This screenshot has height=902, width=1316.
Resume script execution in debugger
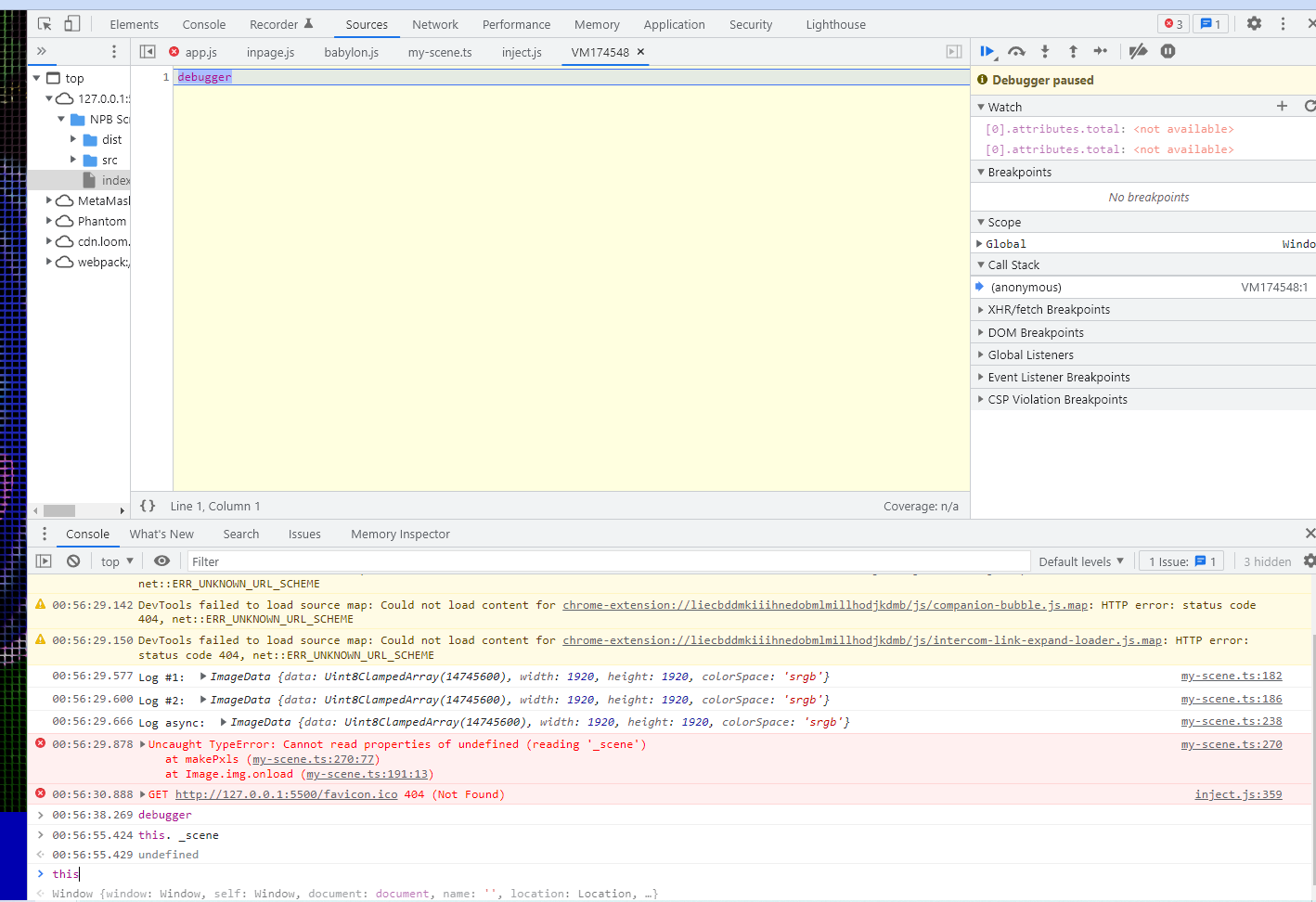tap(987, 52)
